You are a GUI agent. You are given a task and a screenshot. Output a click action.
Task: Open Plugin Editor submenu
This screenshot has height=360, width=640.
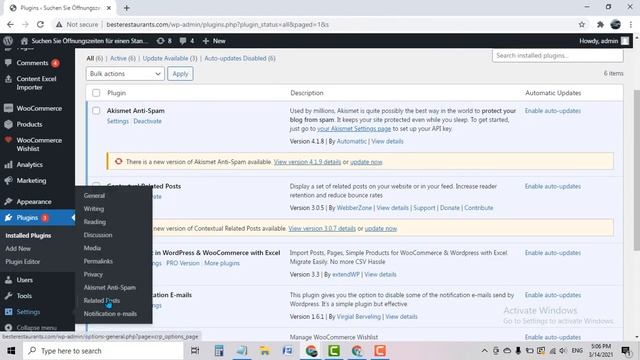click(x=22, y=262)
